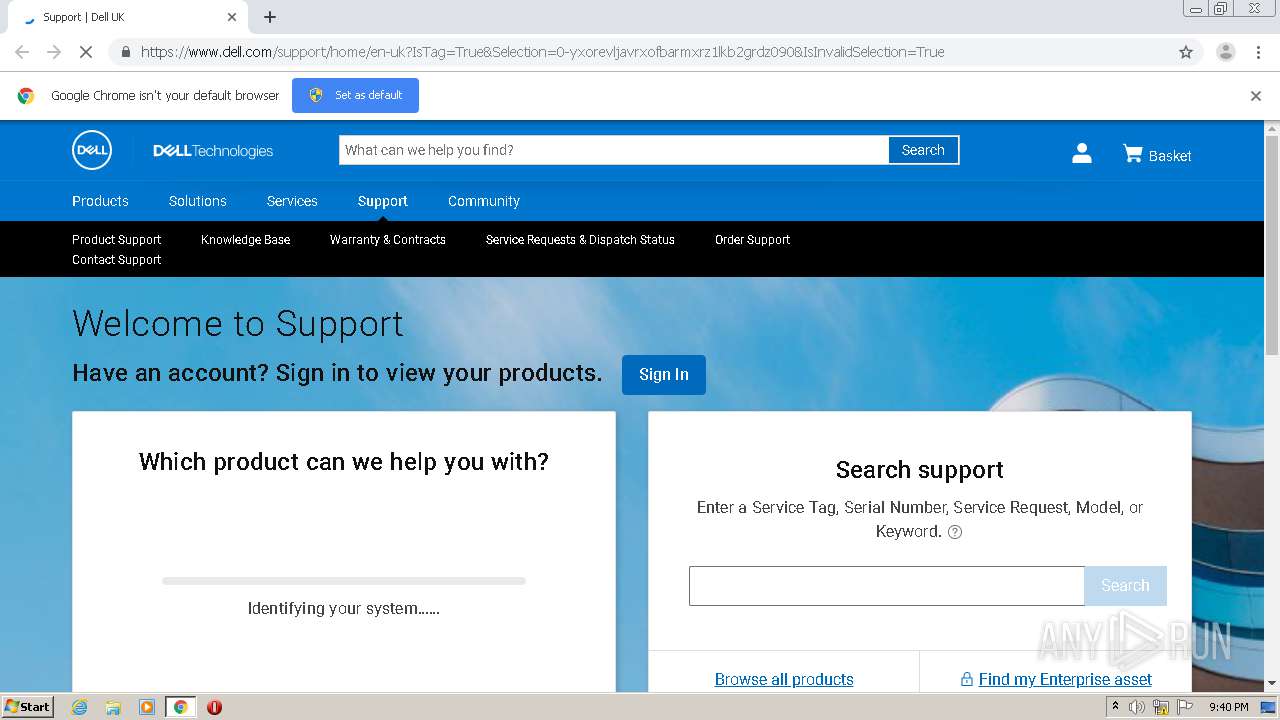View site info padlock icon
The image size is (1280, 720).
125,52
